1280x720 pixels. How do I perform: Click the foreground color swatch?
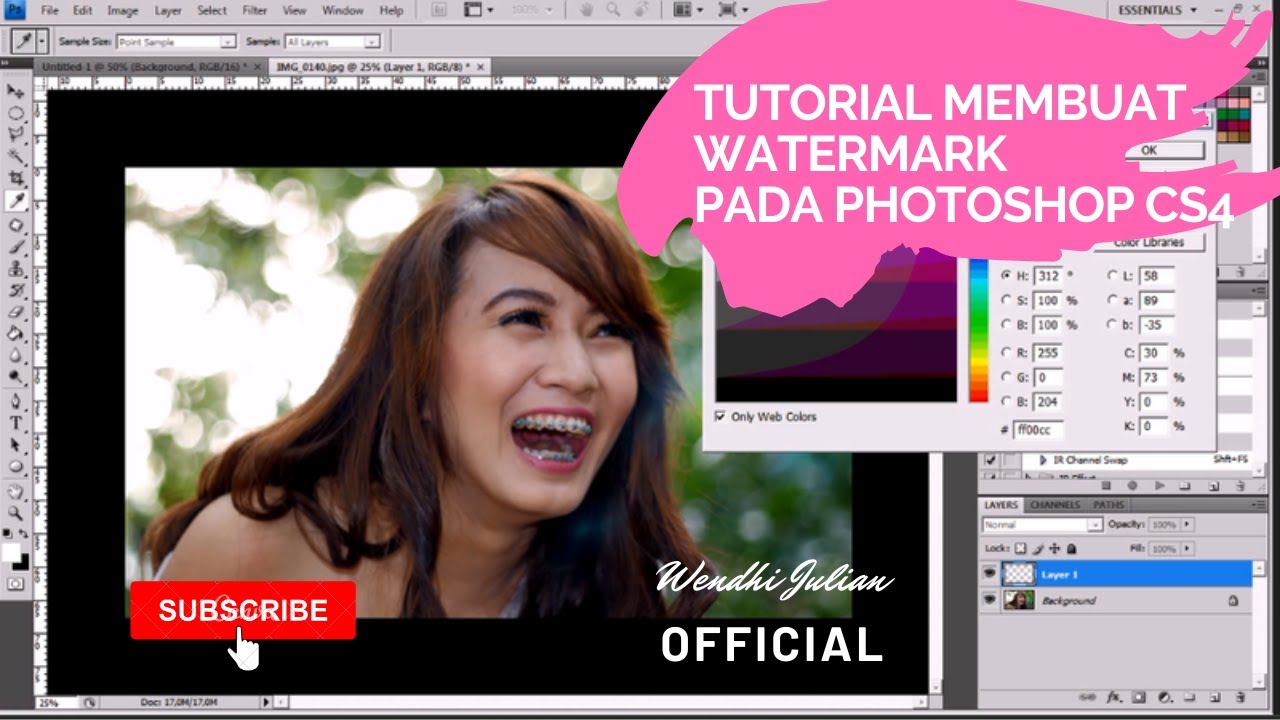pyautogui.click(x=11, y=552)
